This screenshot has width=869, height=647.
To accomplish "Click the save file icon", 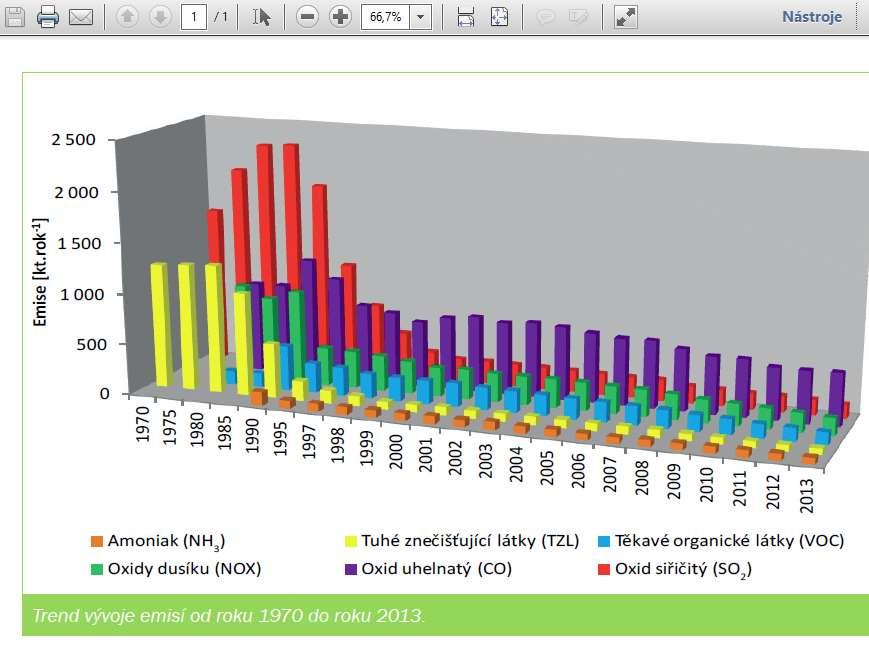I will tap(15, 17).
